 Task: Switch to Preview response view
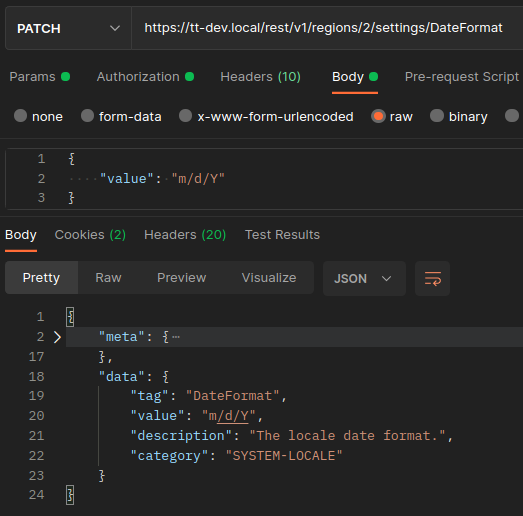coord(182,278)
